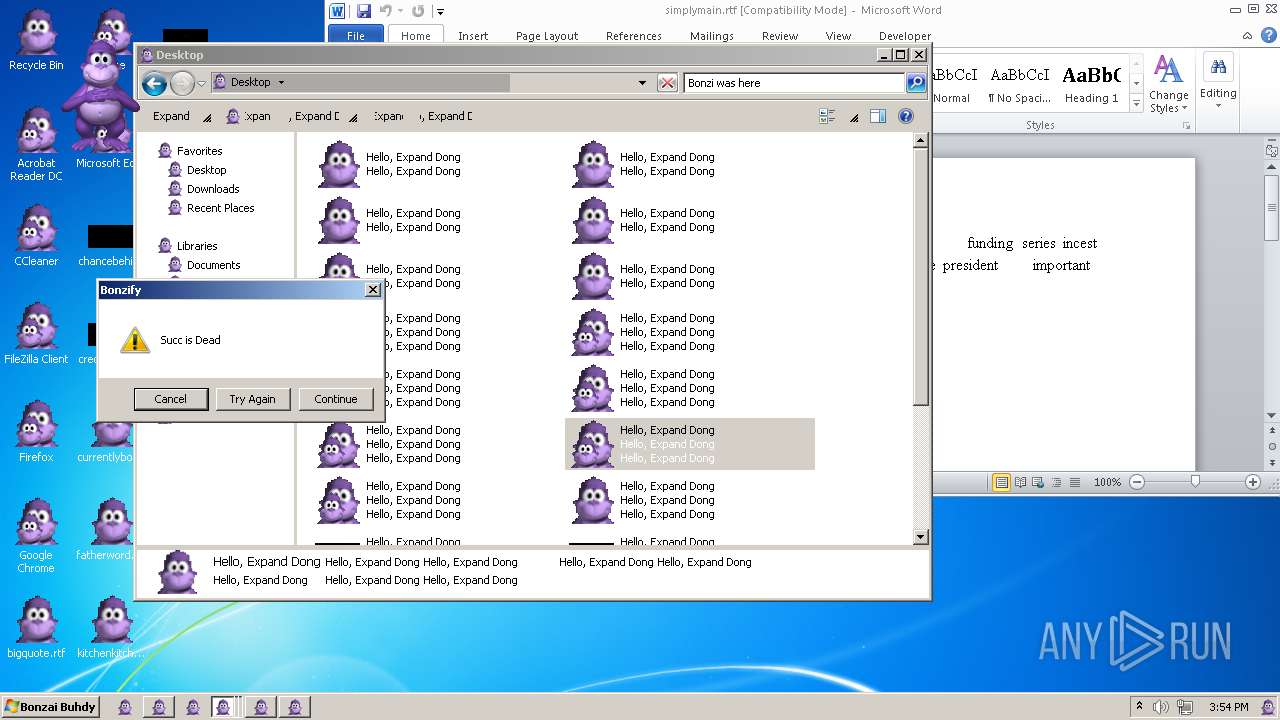Switch to Web Layout view in Word
This screenshot has width=1280, height=720.
pos(1039,482)
